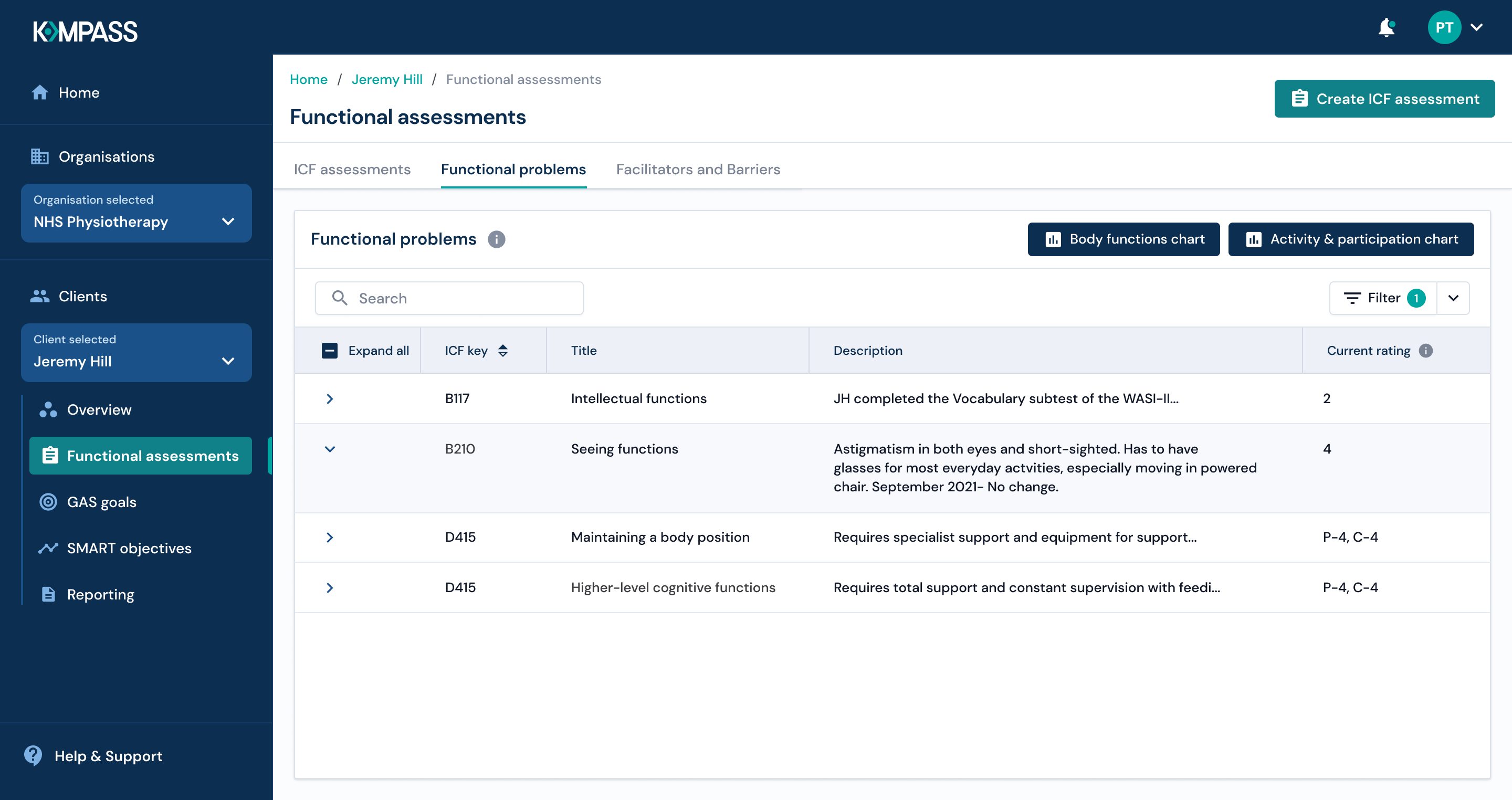Click the Current rating info icon

point(1426,351)
